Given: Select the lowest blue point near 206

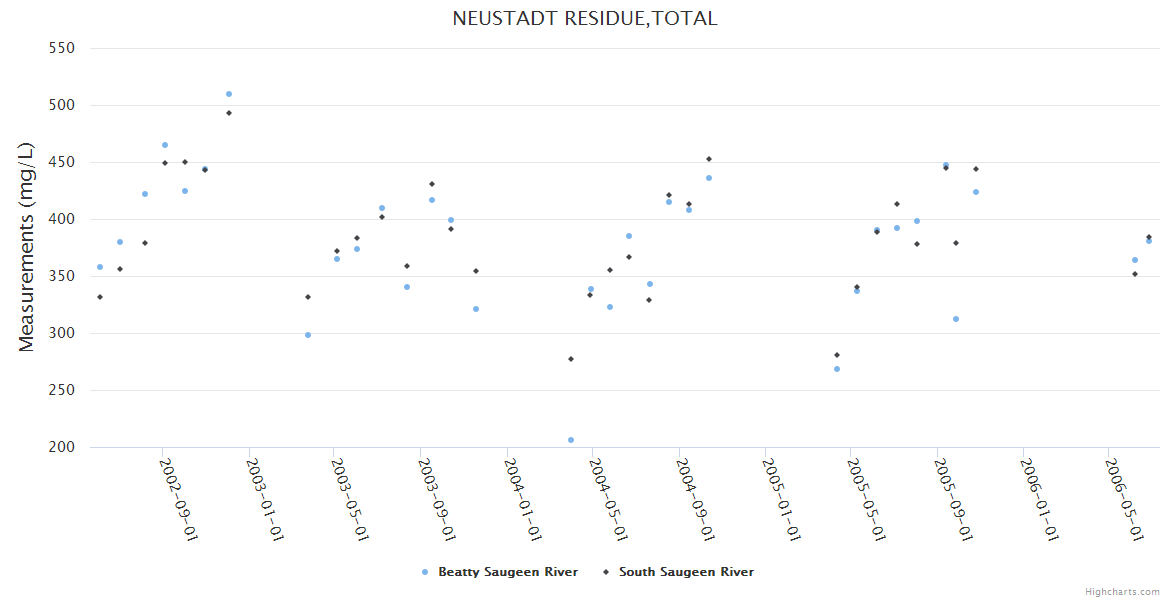Looking at the screenshot, I should [571, 440].
